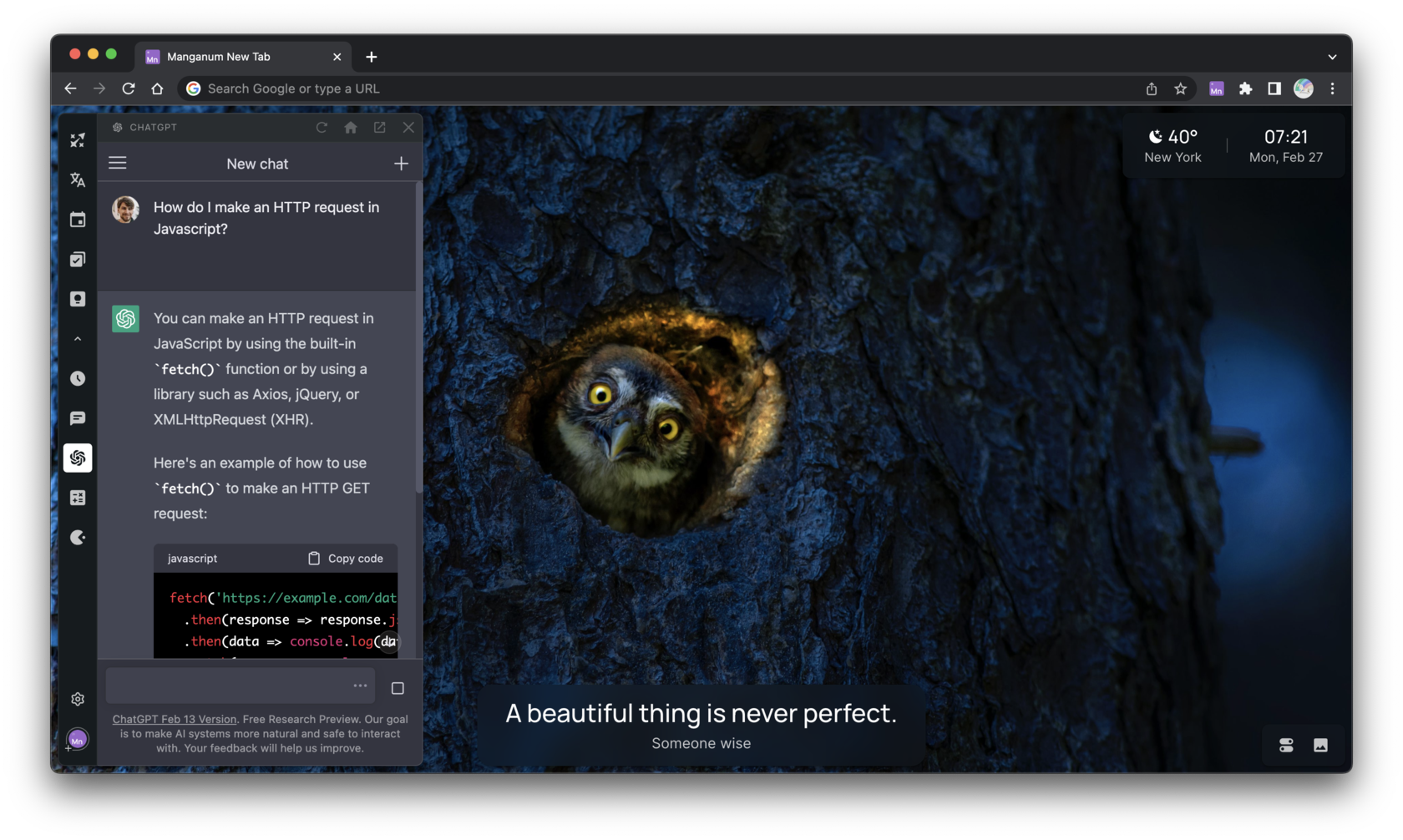Select the translate tool in the sidebar
This screenshot has height=840, width=1403.
coord(78,180)
